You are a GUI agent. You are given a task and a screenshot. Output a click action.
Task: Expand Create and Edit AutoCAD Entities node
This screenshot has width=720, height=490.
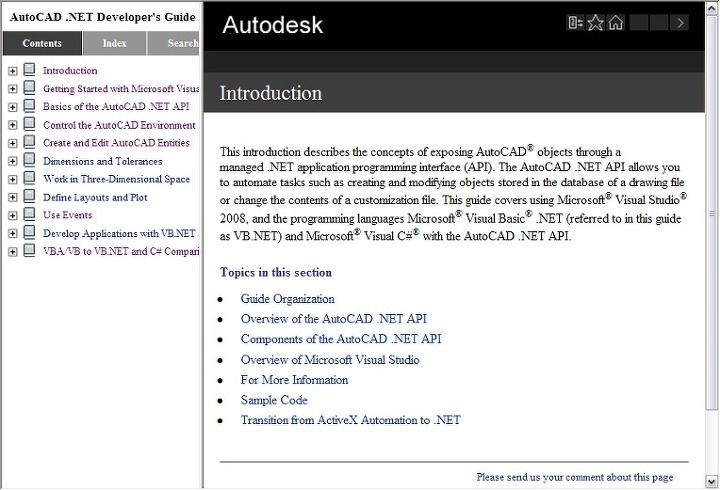coord(12,143)
